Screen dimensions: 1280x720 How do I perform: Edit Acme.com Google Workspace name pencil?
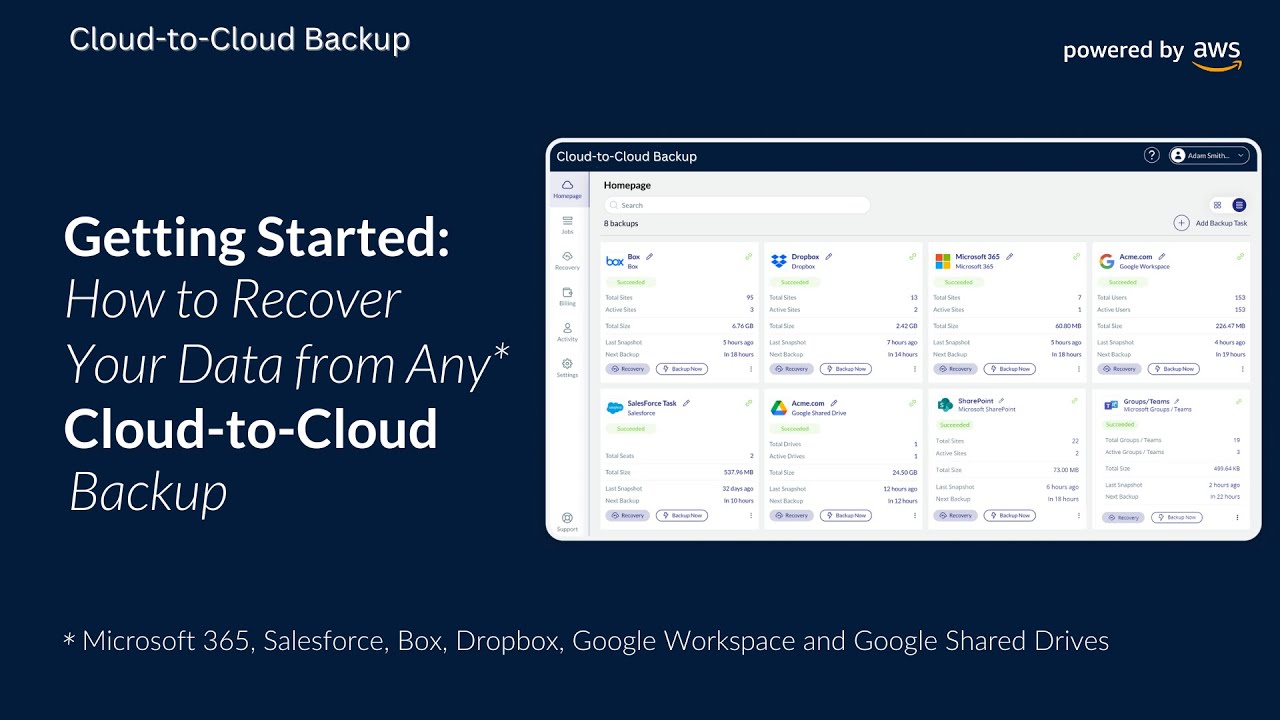click(x=1162, y=257)
